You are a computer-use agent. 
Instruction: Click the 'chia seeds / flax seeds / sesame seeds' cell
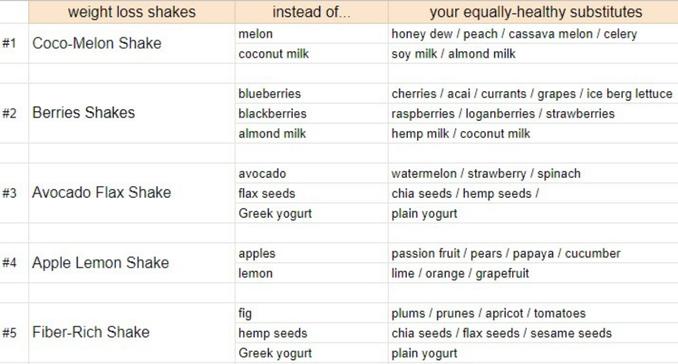coord(533,333)
